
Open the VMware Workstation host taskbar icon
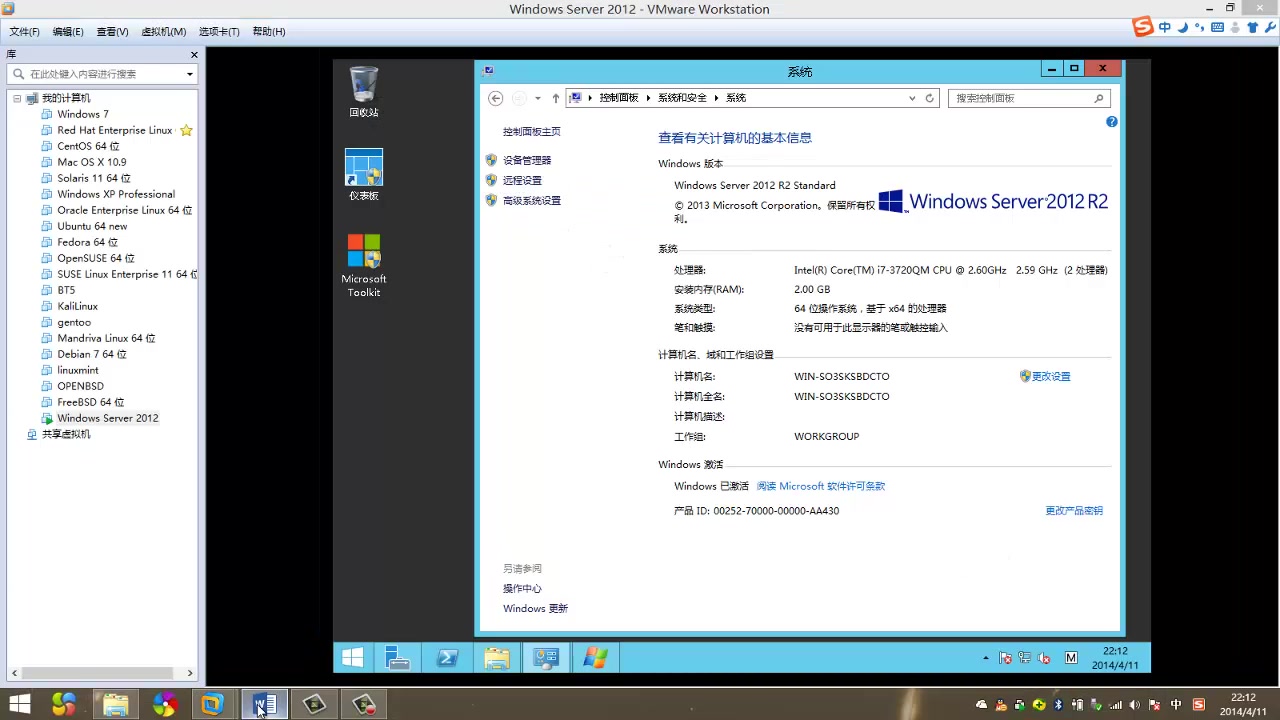(211, 704)
